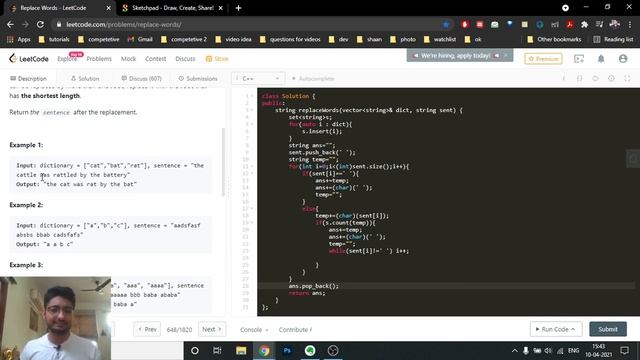This screenshot has height=360, width=640.
Task: Open the Problems menu item
Action: click(99, 59)
